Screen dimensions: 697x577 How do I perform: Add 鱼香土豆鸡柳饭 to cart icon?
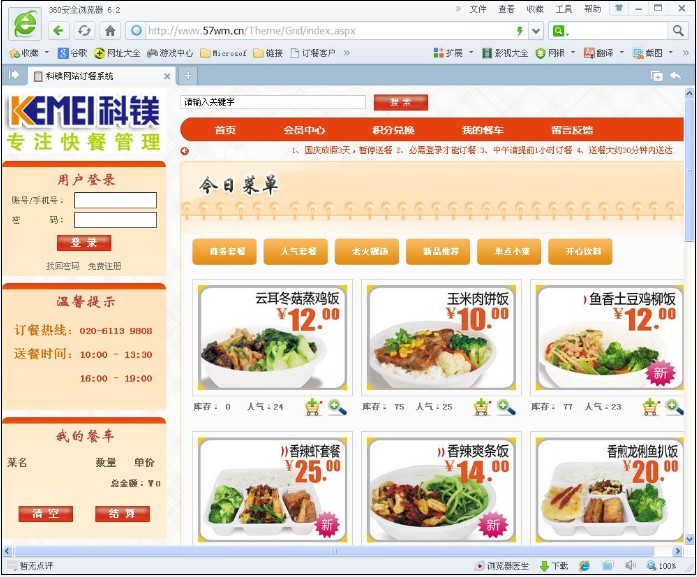652,407
